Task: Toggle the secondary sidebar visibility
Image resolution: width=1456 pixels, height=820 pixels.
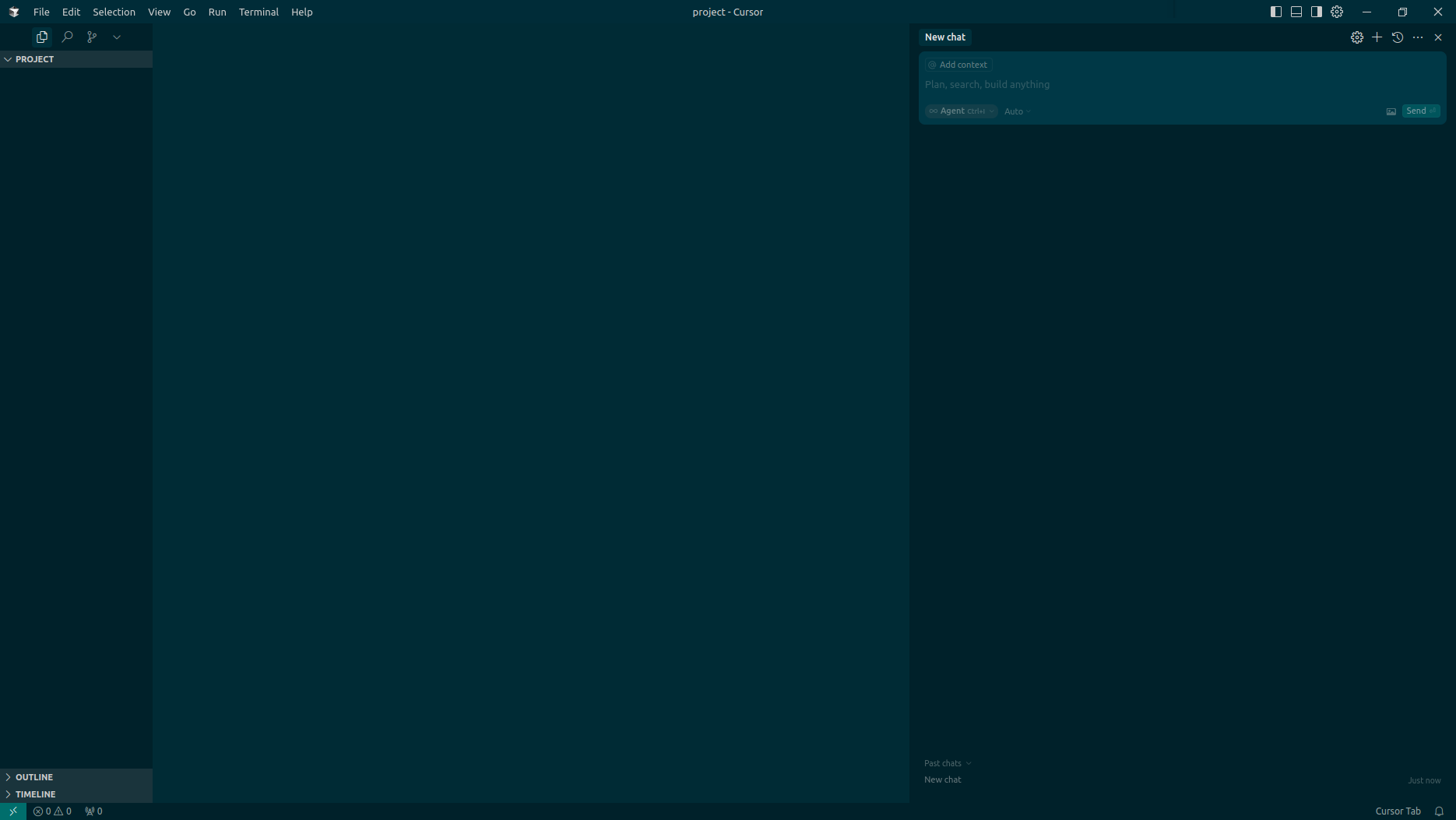Action: click(1316, 12)
